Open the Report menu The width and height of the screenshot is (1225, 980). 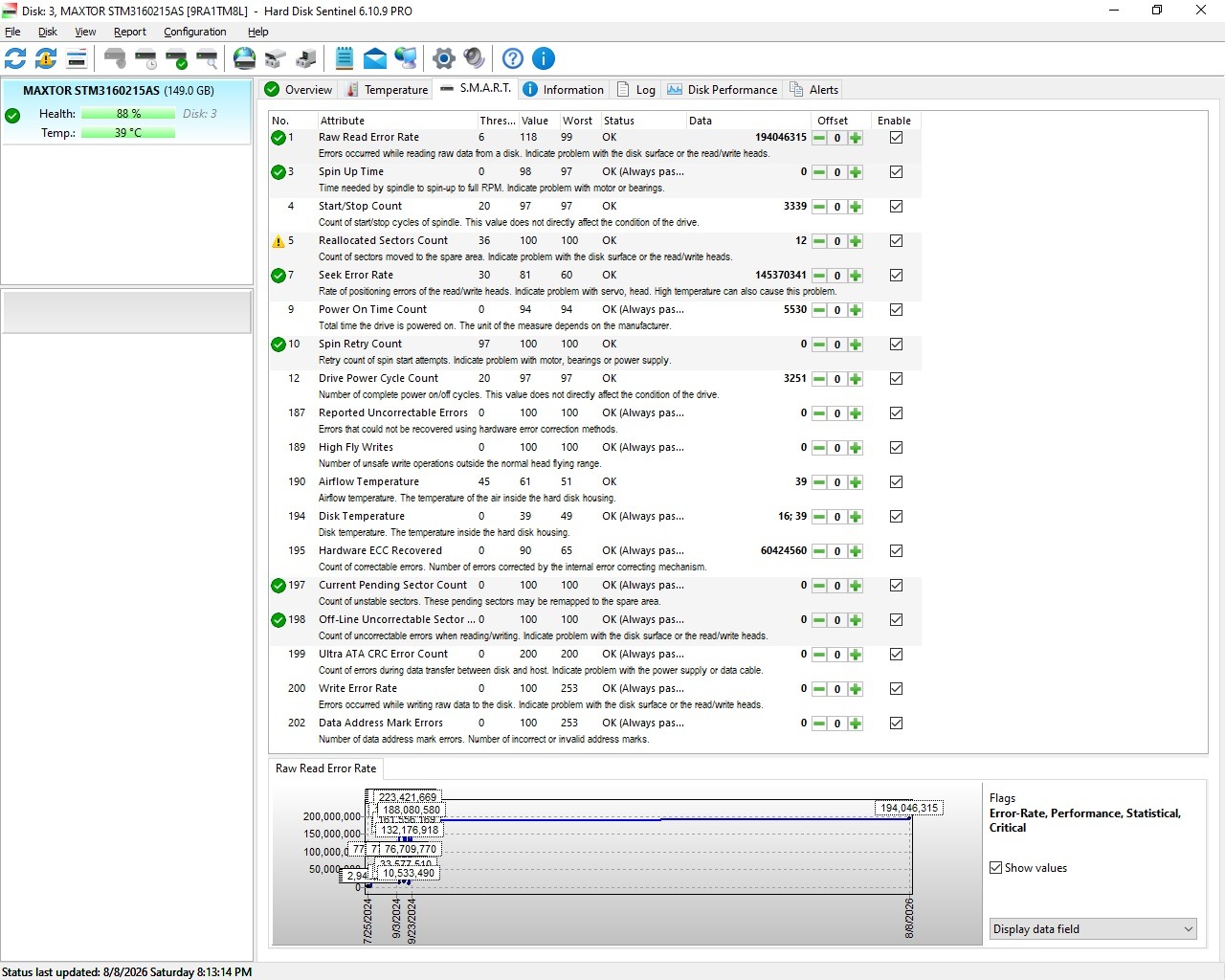130,32
